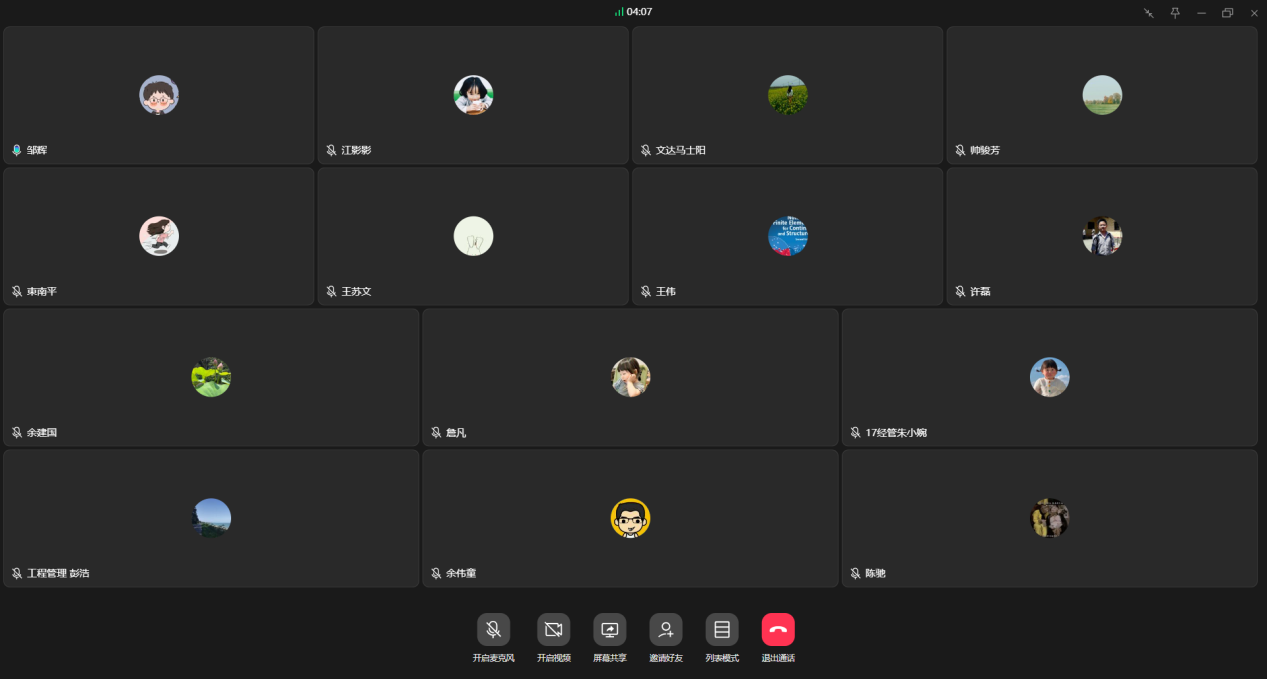Select 文达马士阳 participant tile avatar
1267x679 pixels.
pyautogui.click(x=787, y=95)
